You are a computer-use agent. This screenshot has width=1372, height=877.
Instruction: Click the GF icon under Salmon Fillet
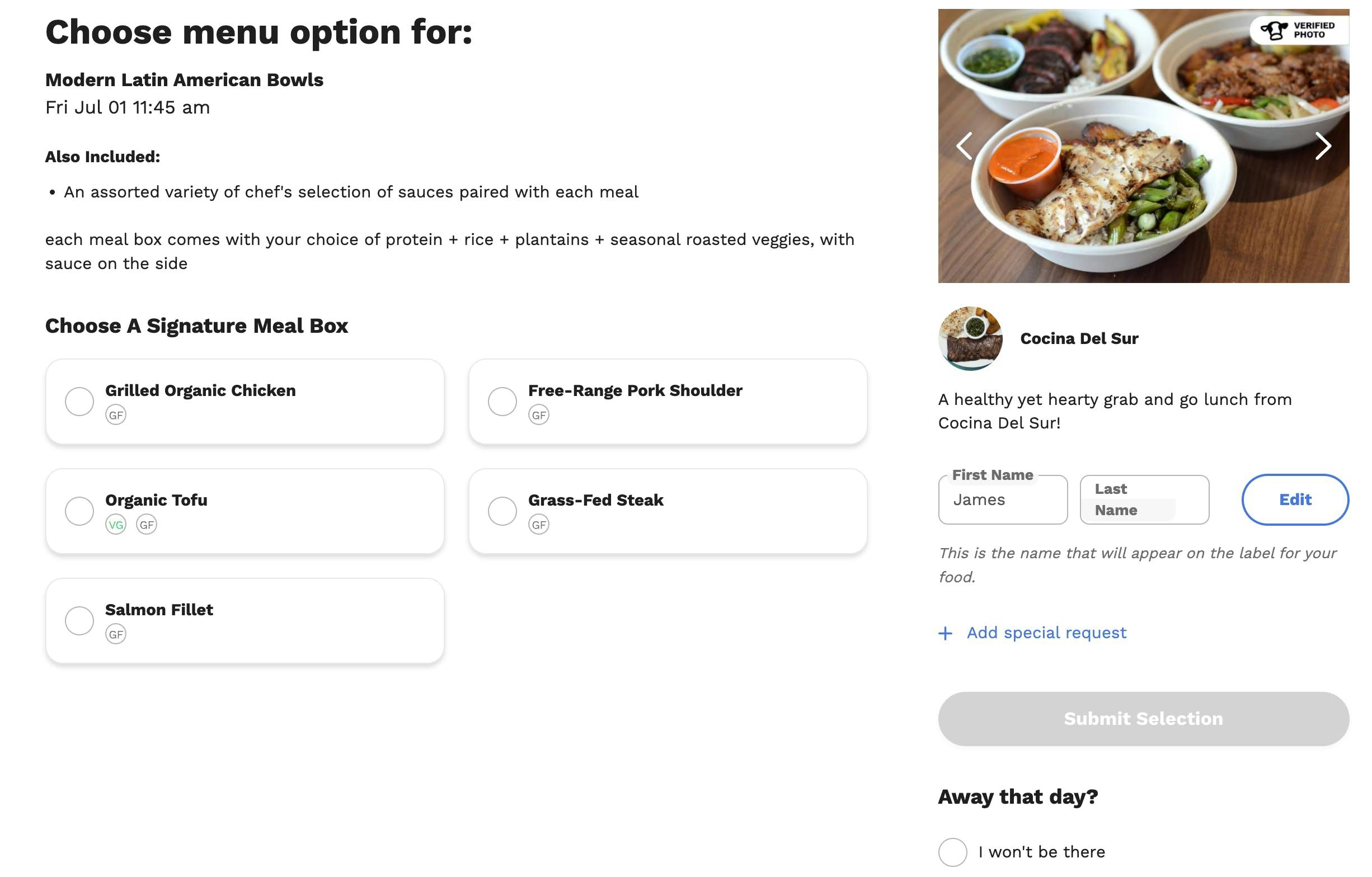tap(116, 634)
